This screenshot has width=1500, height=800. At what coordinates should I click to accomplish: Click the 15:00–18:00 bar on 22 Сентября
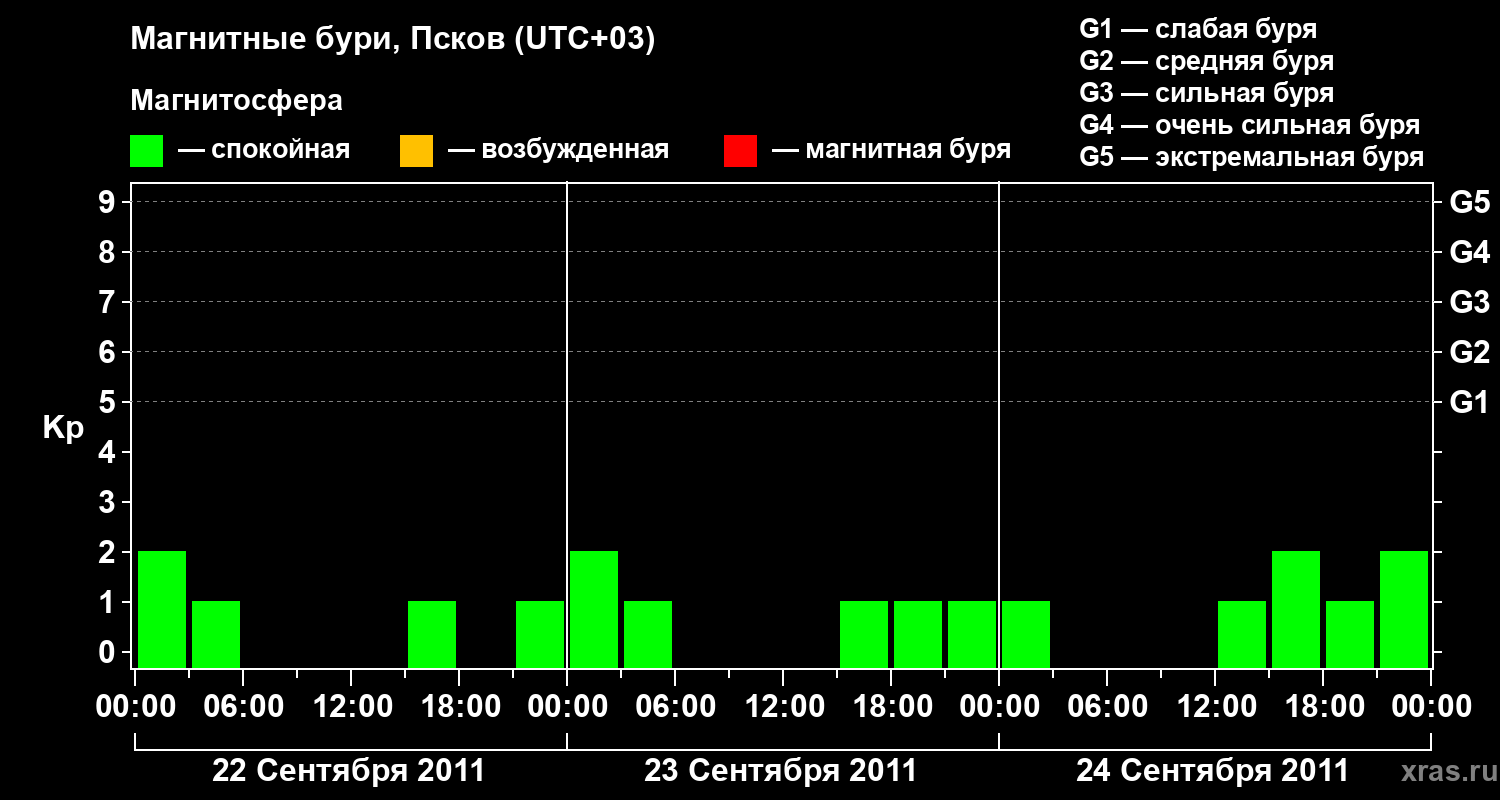pyautogui.click(x=432, y=634)
